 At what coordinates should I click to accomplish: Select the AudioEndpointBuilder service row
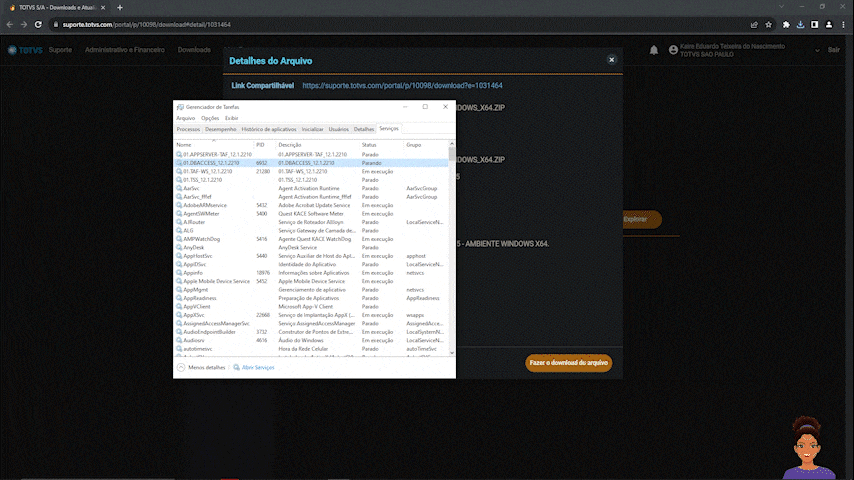click(311, 332)
